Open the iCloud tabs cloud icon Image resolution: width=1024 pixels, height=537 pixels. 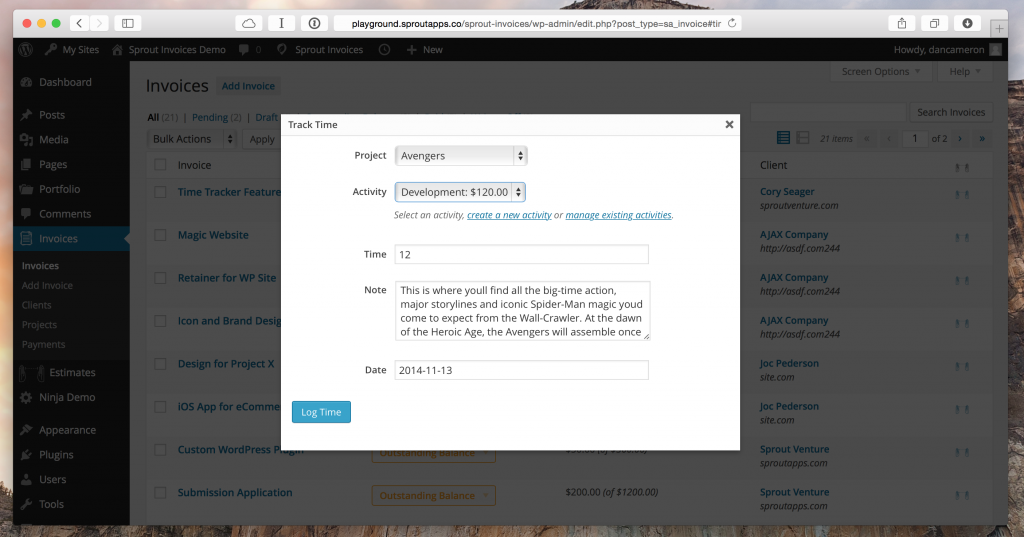pos(249,24)
